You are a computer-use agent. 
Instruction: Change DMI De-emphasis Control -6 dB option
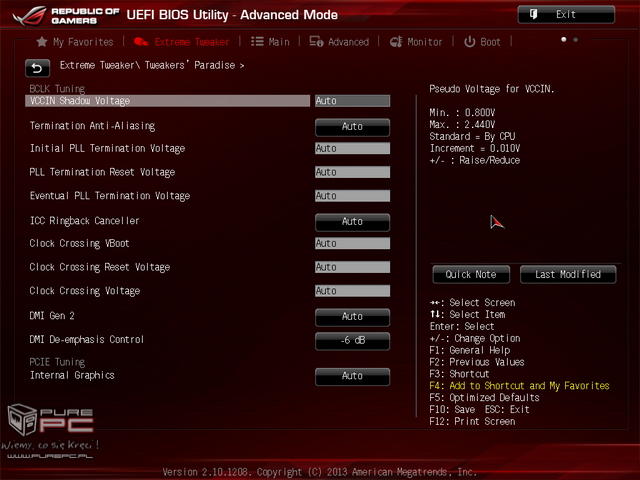(352, 341)
